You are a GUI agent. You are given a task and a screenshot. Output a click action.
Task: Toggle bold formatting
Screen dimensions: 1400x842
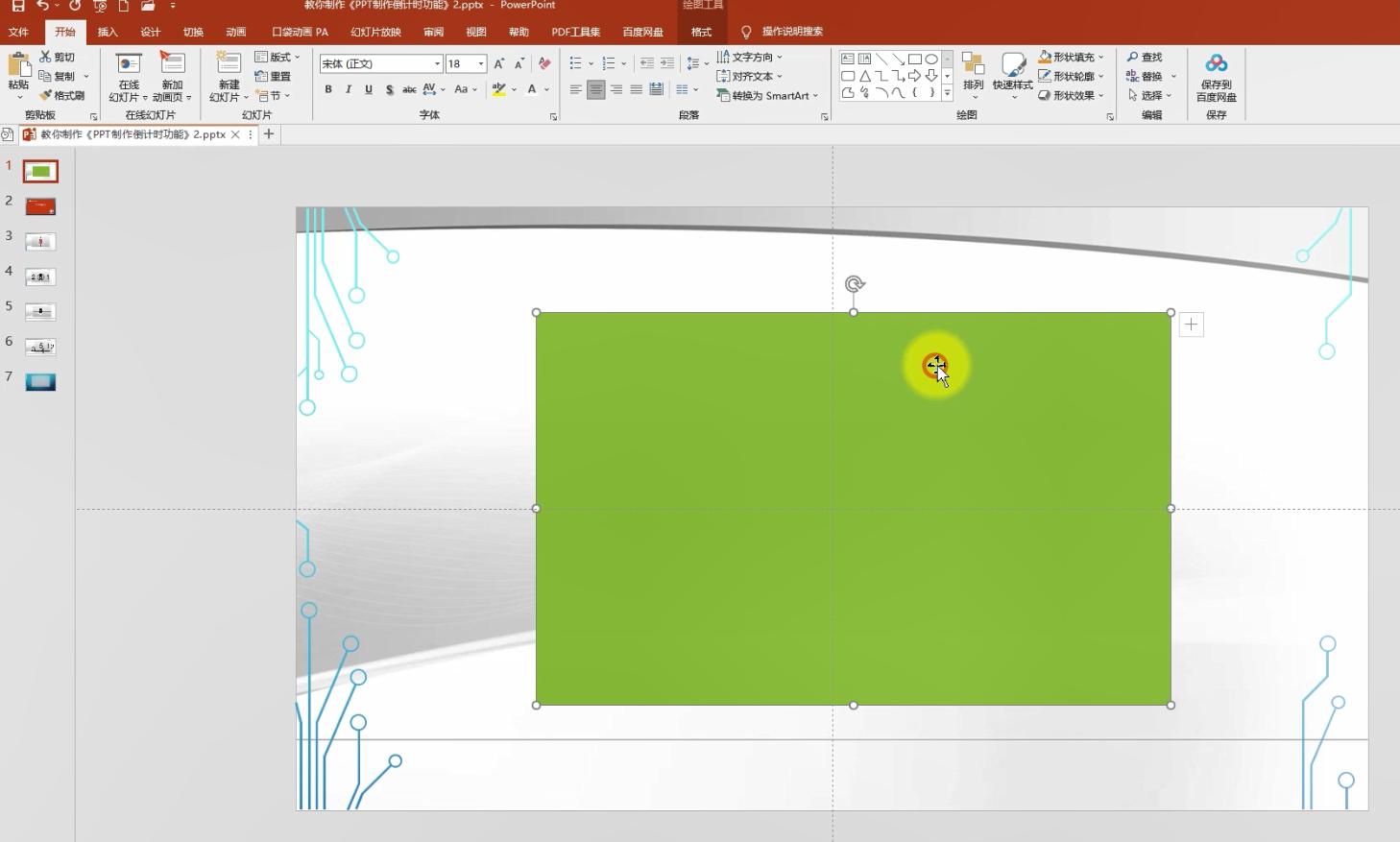coord(328,89)
